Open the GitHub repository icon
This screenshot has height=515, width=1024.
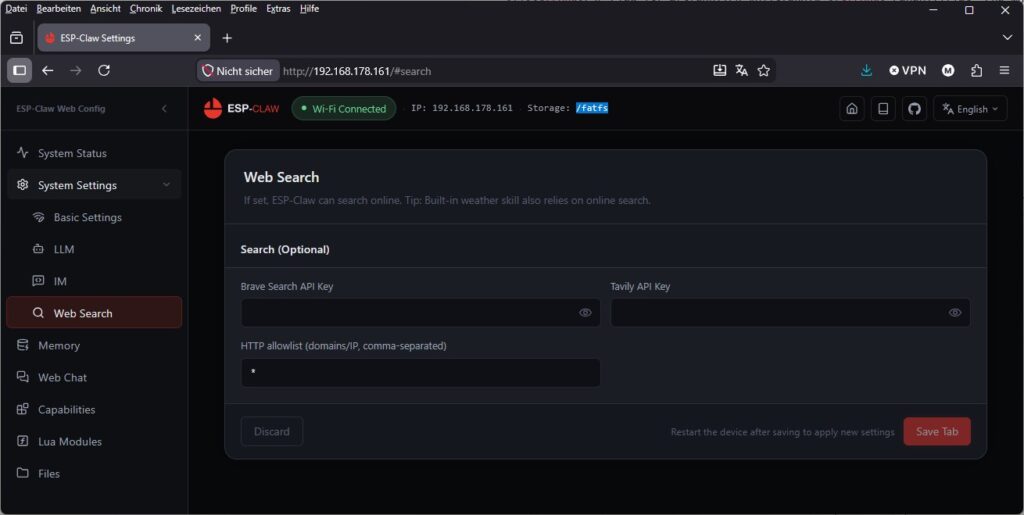(x=914, y=109)
